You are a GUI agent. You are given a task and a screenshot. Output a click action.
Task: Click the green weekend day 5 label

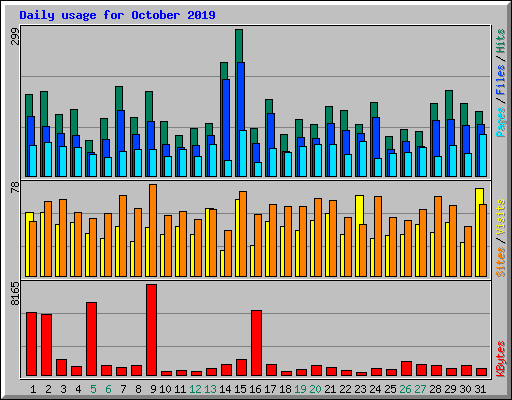pyautogui.click(x=93, y=389)
